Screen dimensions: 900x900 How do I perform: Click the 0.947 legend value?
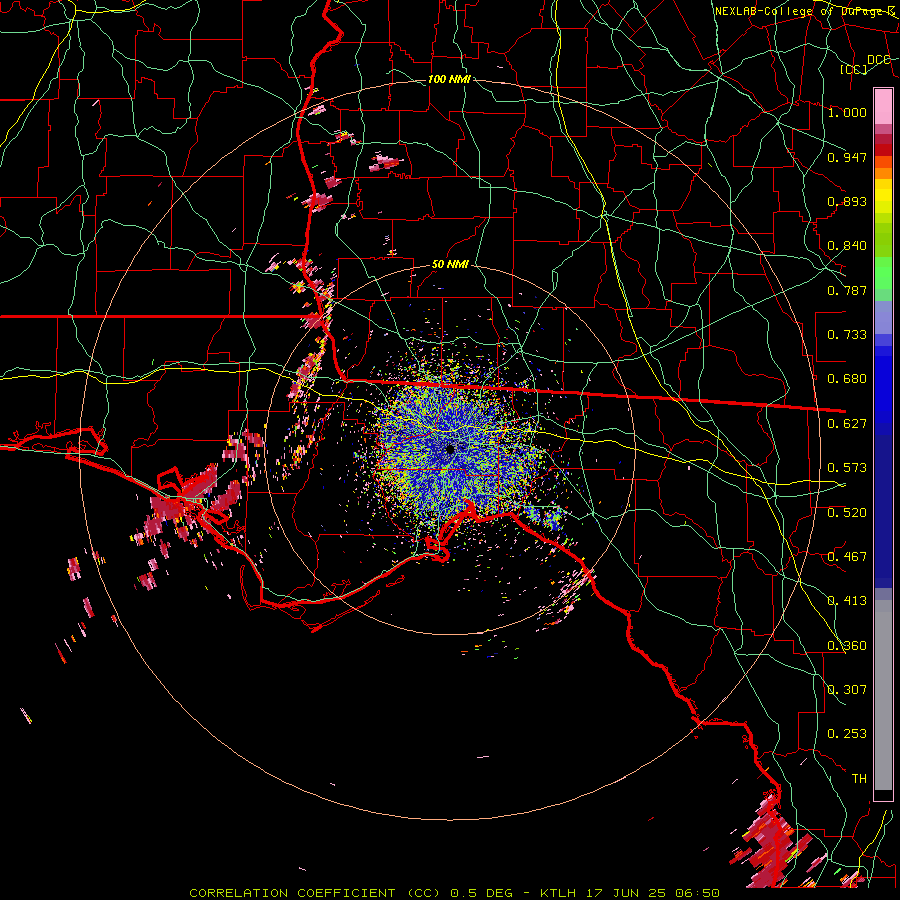coord(847,157)
